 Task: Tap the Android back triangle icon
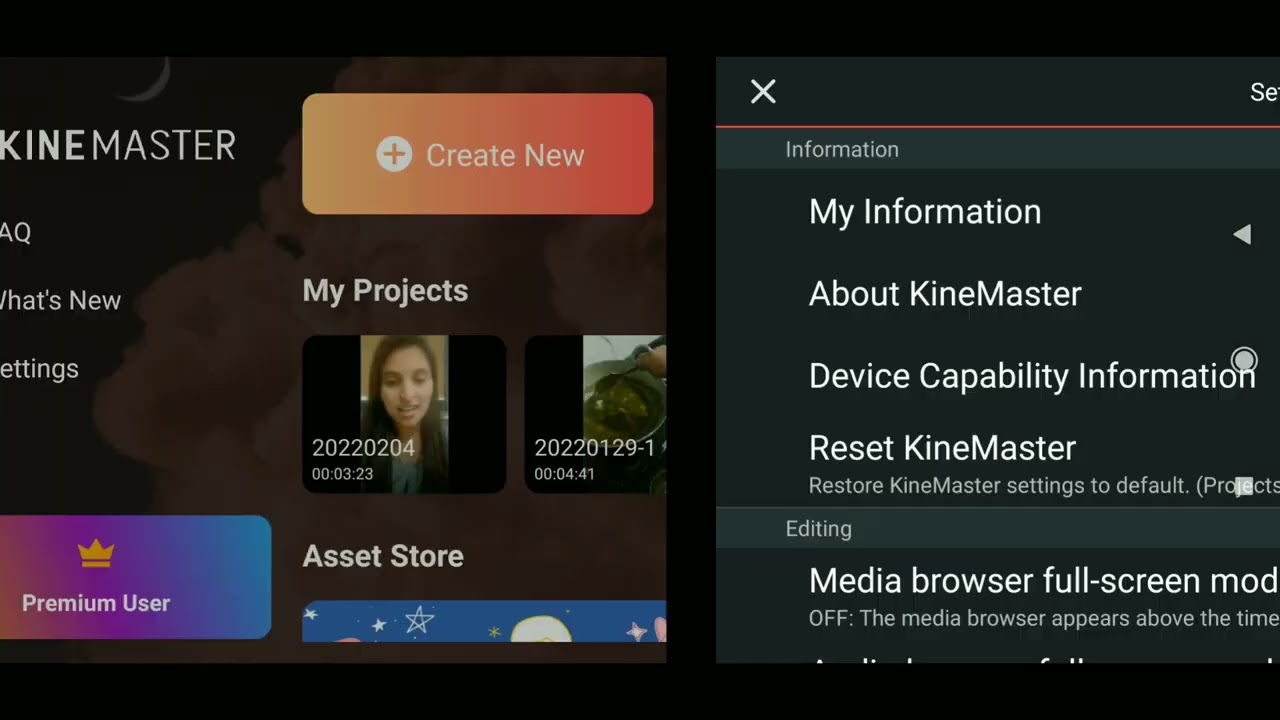point(1242,234)
